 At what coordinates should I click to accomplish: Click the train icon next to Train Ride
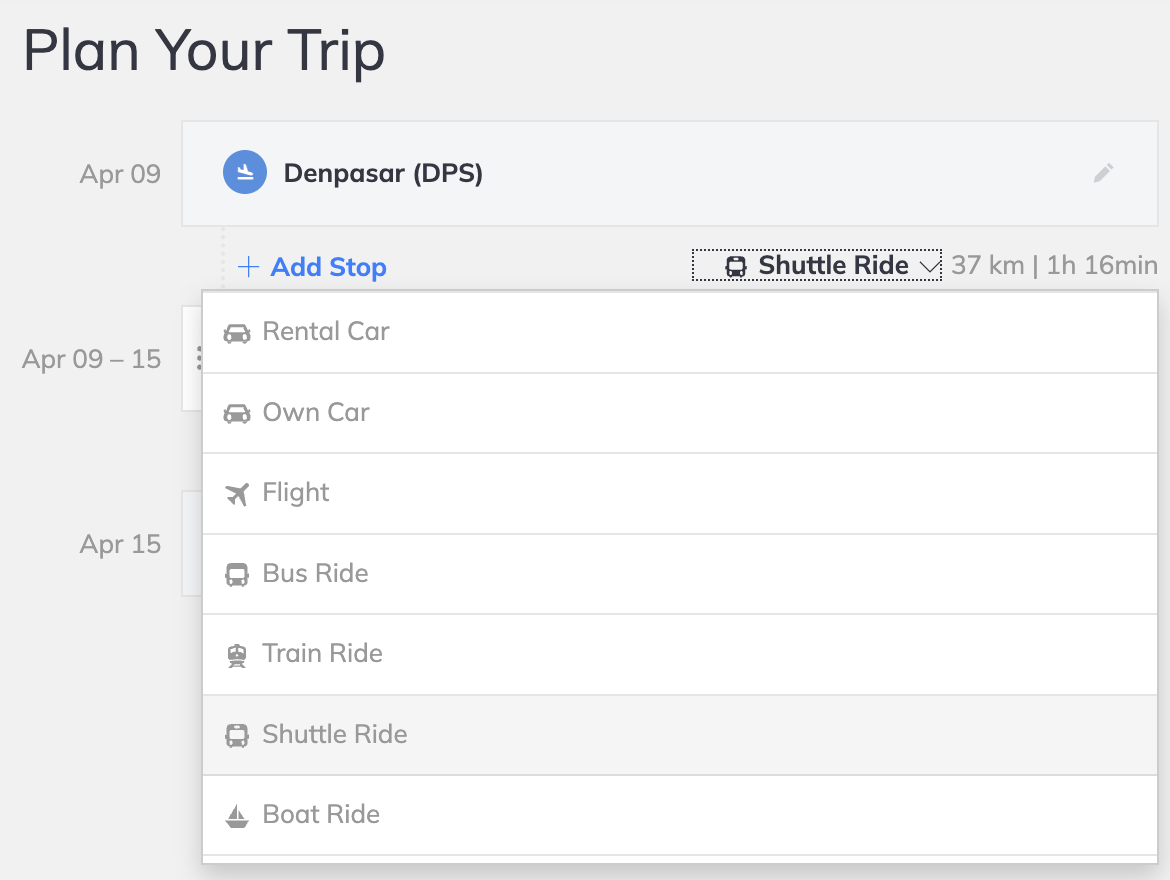[237, 655]
